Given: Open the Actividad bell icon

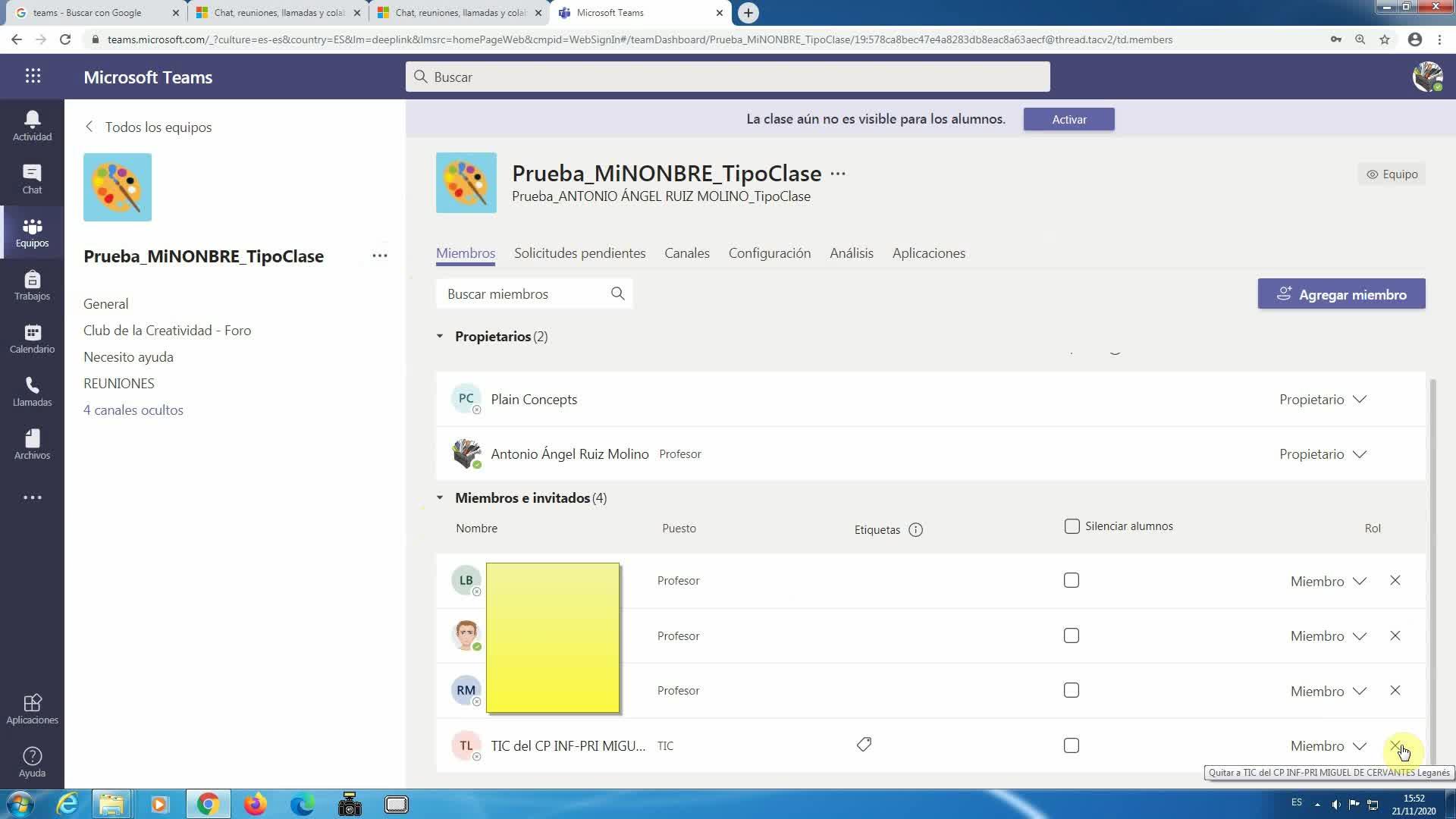Looking at the screenshot, I should click(x=32, y=125).
